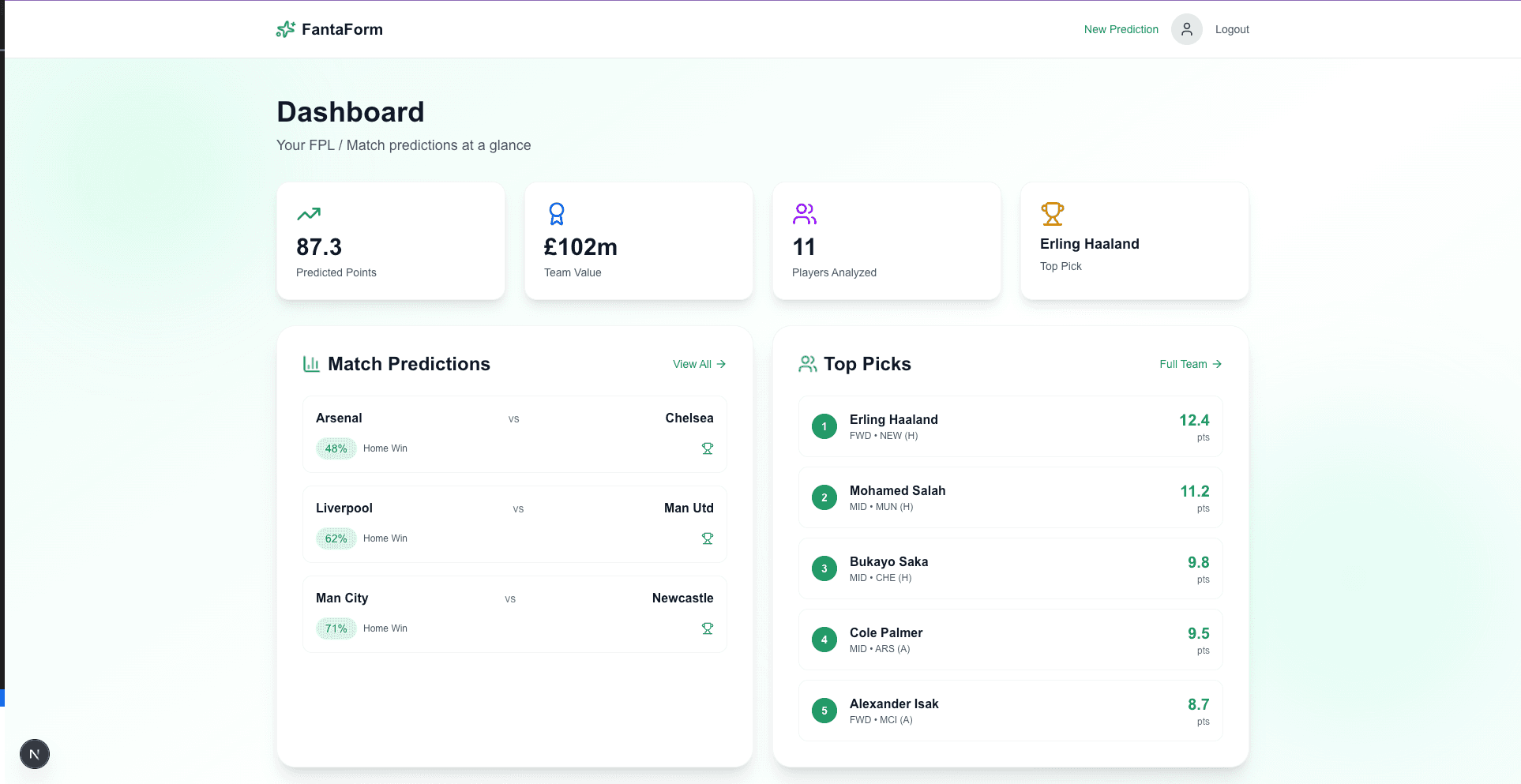Click the Players Analyzed users icon
The image size is (1521, 784).
tap(805, 214)
